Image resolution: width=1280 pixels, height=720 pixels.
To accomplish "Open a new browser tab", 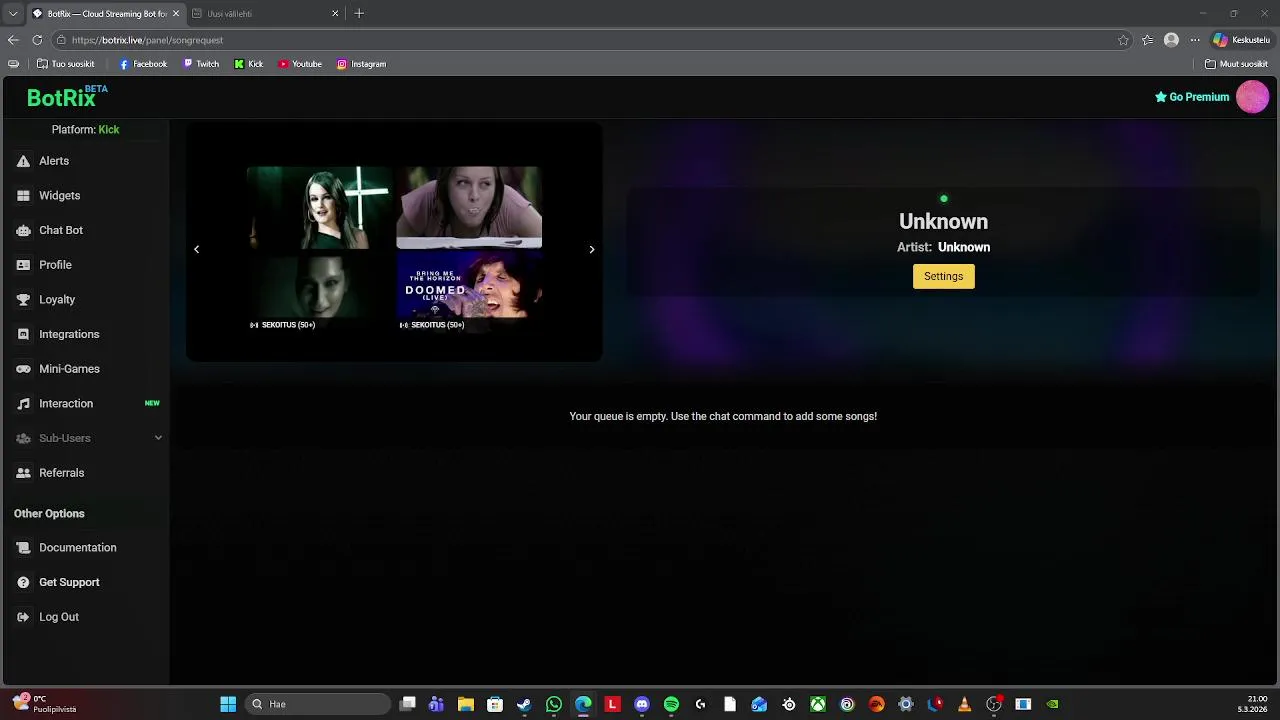I will pos(359,14).
